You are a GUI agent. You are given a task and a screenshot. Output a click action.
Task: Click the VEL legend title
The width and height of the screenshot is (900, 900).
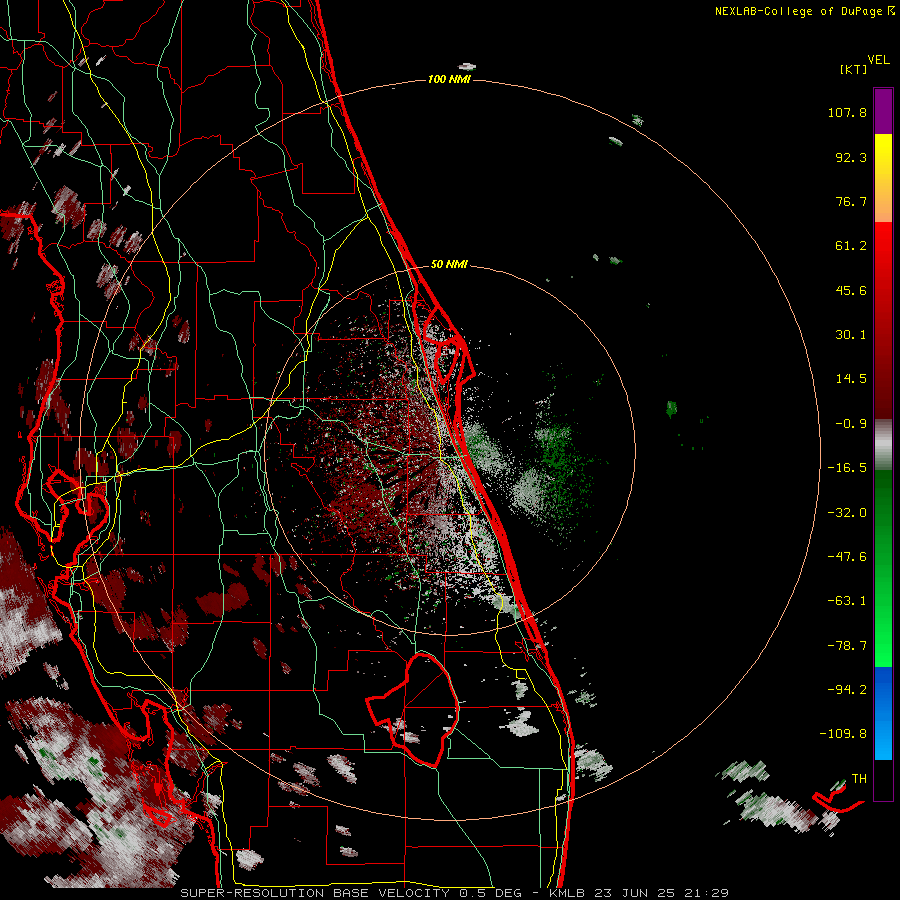pos(878,60)
